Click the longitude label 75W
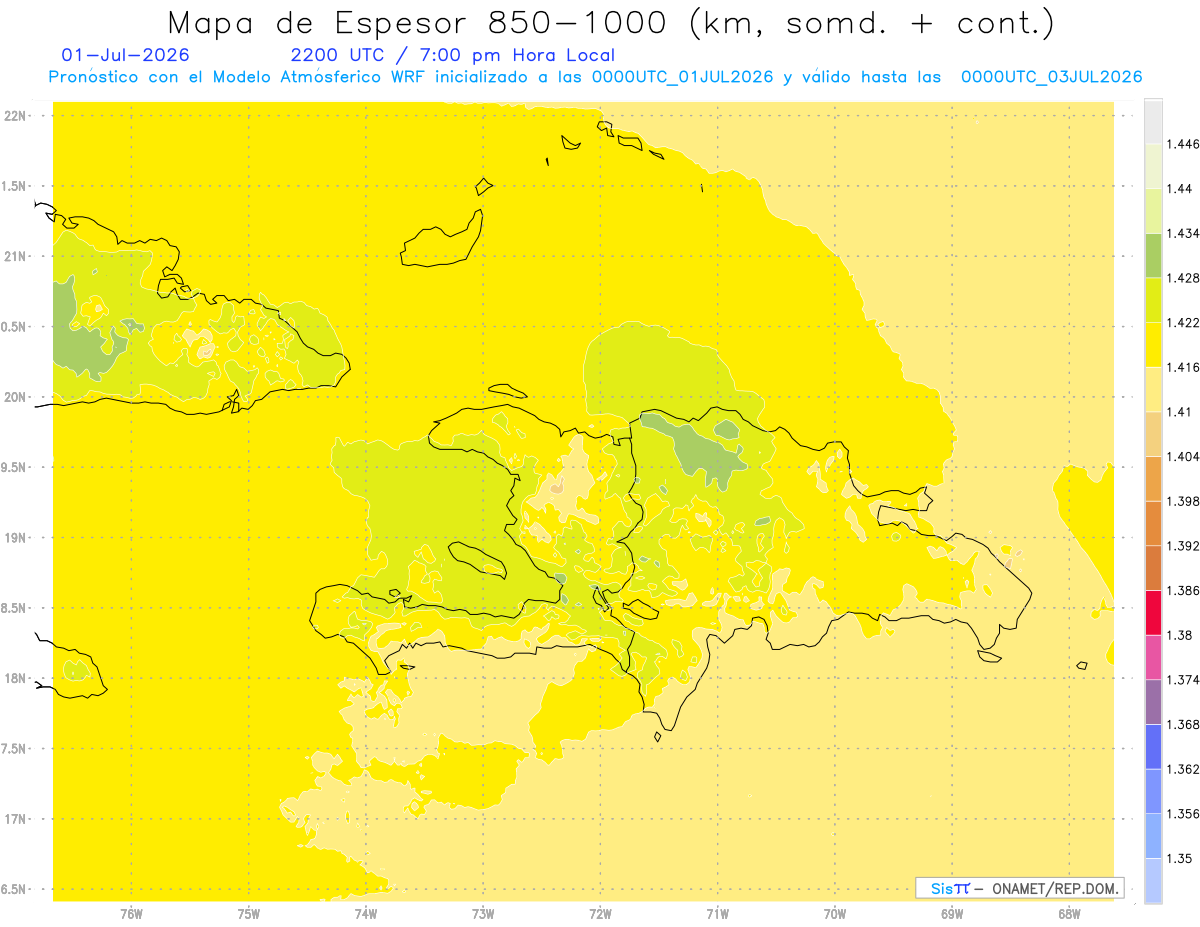Viewport: 1200px width, 927px height. (248, 913)
